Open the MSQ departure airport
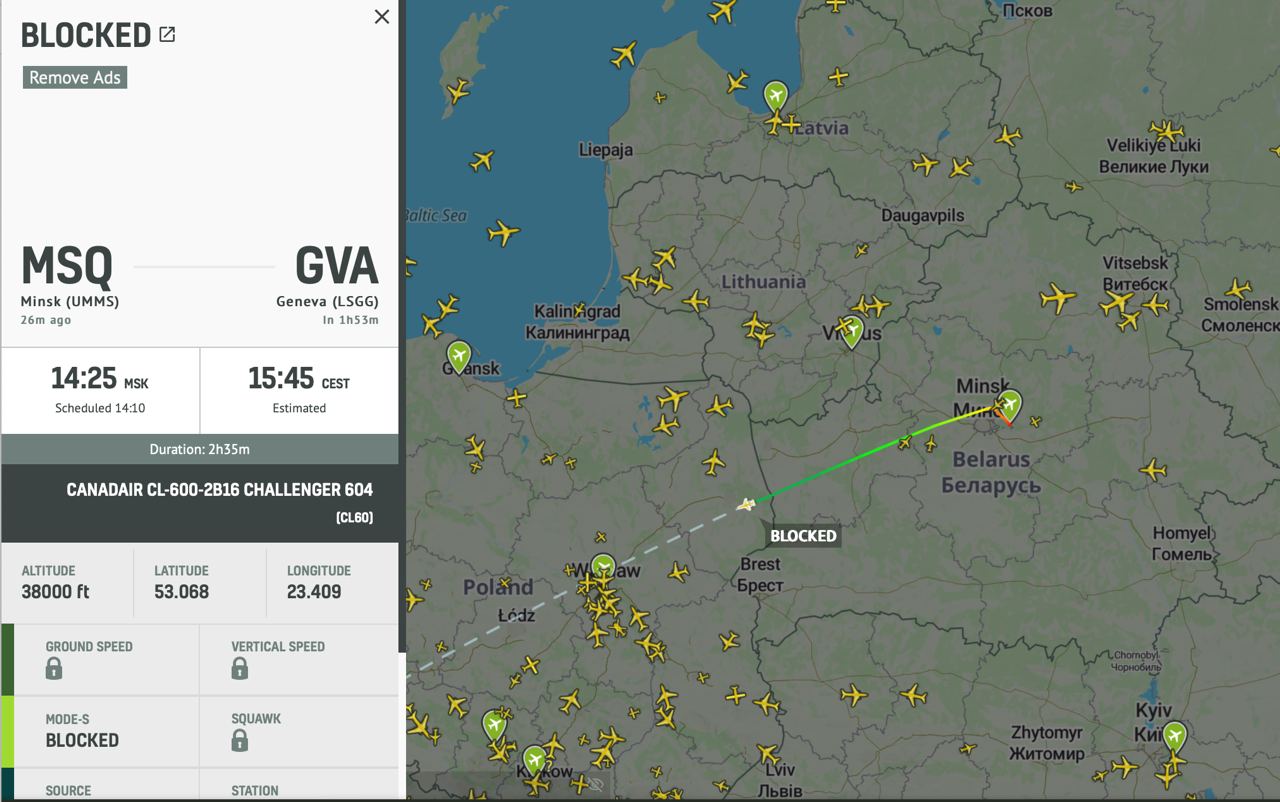 point(68,267)
